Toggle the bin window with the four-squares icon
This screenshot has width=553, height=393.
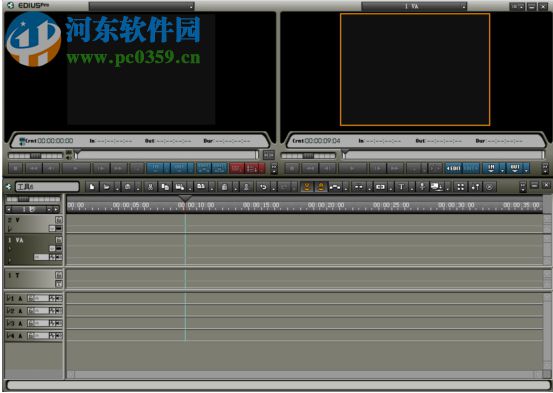point(460,187)
